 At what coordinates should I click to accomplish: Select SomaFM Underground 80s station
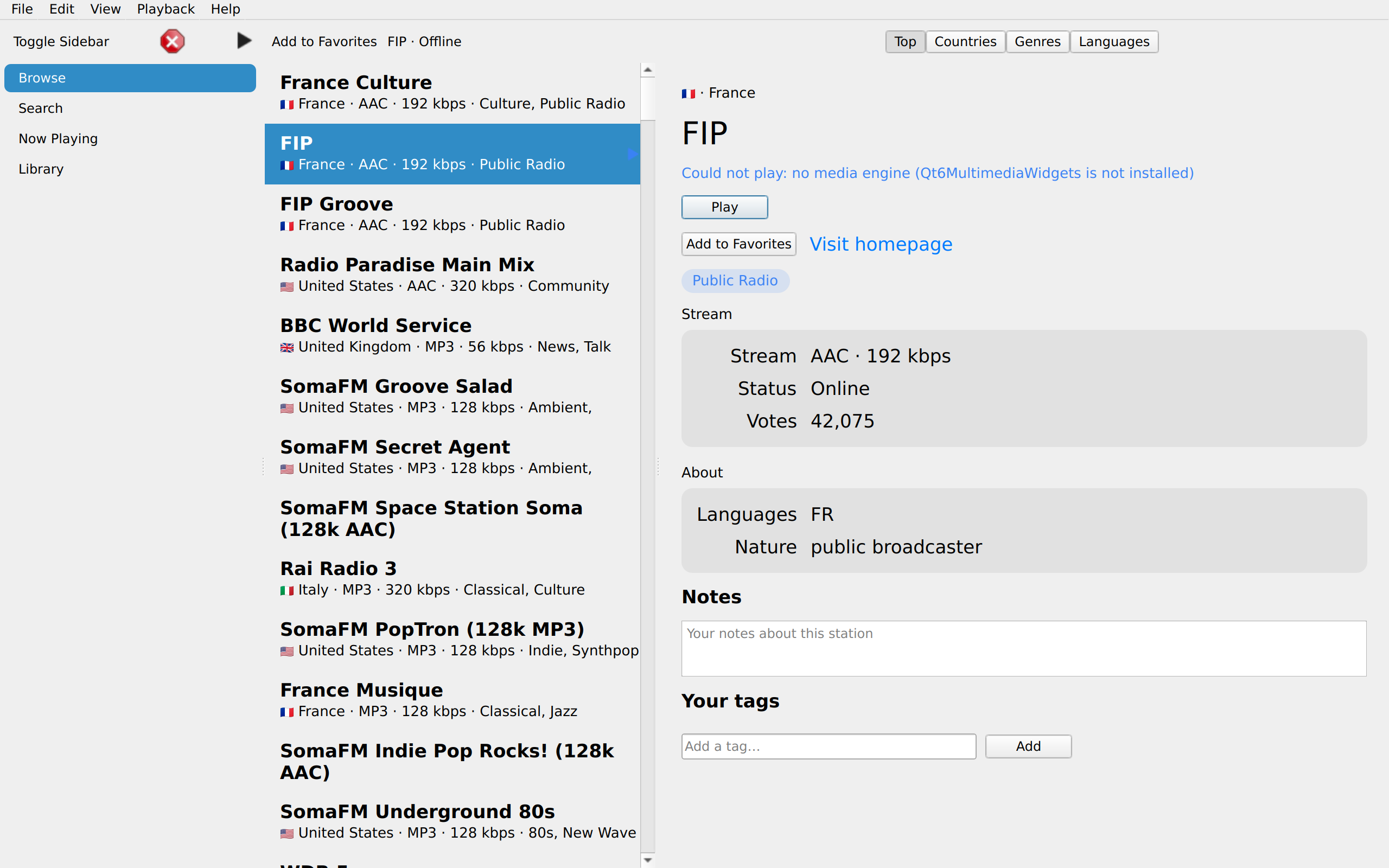pyautogui.click(x=453, y=823)
